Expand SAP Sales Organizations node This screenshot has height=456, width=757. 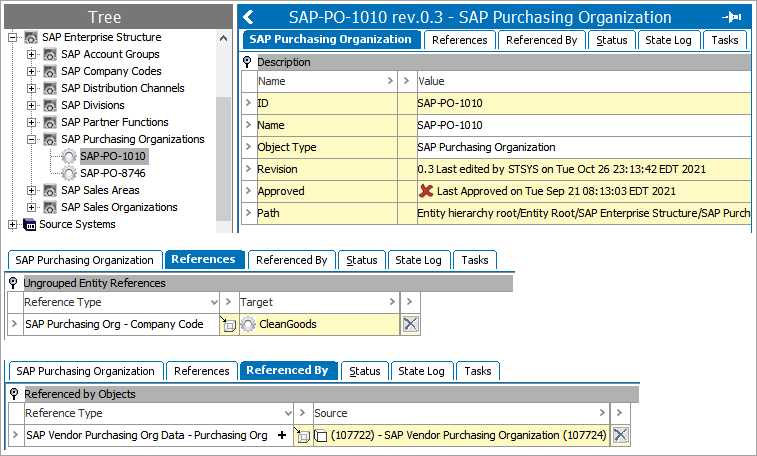point(31,207)
